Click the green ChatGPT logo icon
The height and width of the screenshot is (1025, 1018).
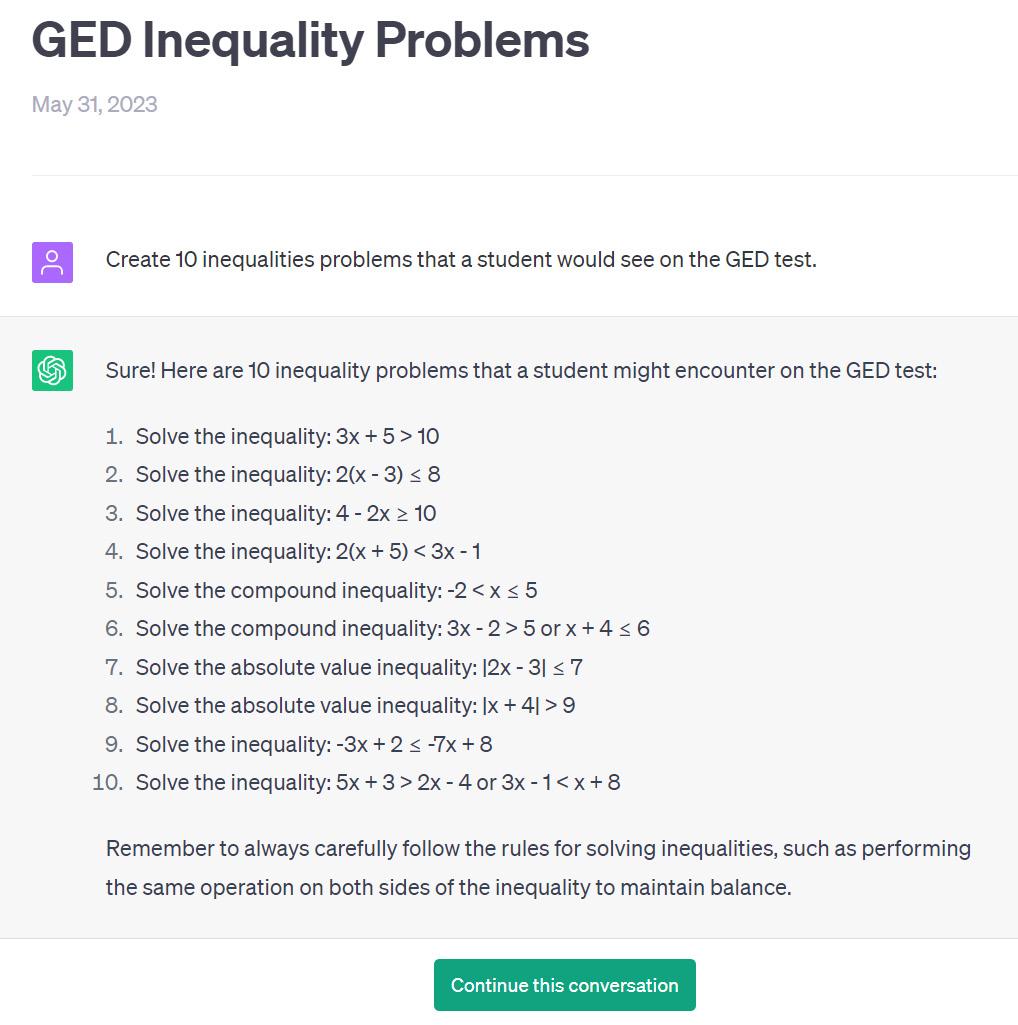[x=52, y=371]
